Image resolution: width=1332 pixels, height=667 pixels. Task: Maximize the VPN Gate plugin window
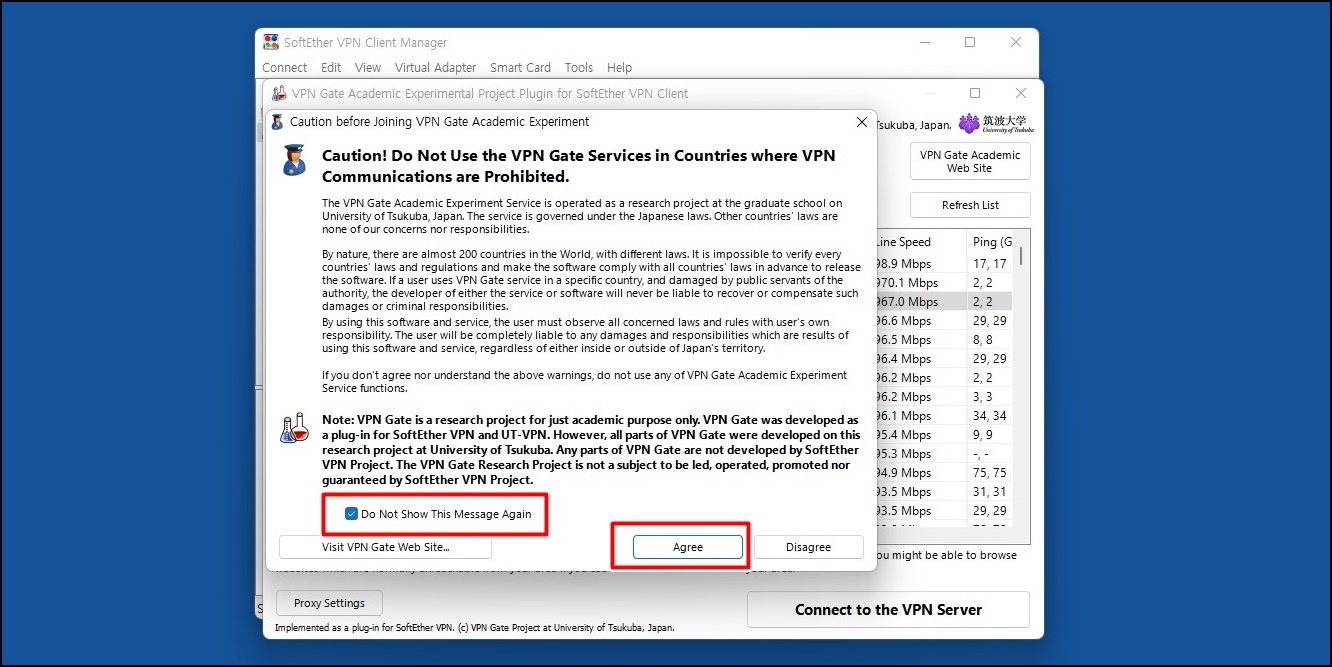pyautogui.click(x=975, y=93)
